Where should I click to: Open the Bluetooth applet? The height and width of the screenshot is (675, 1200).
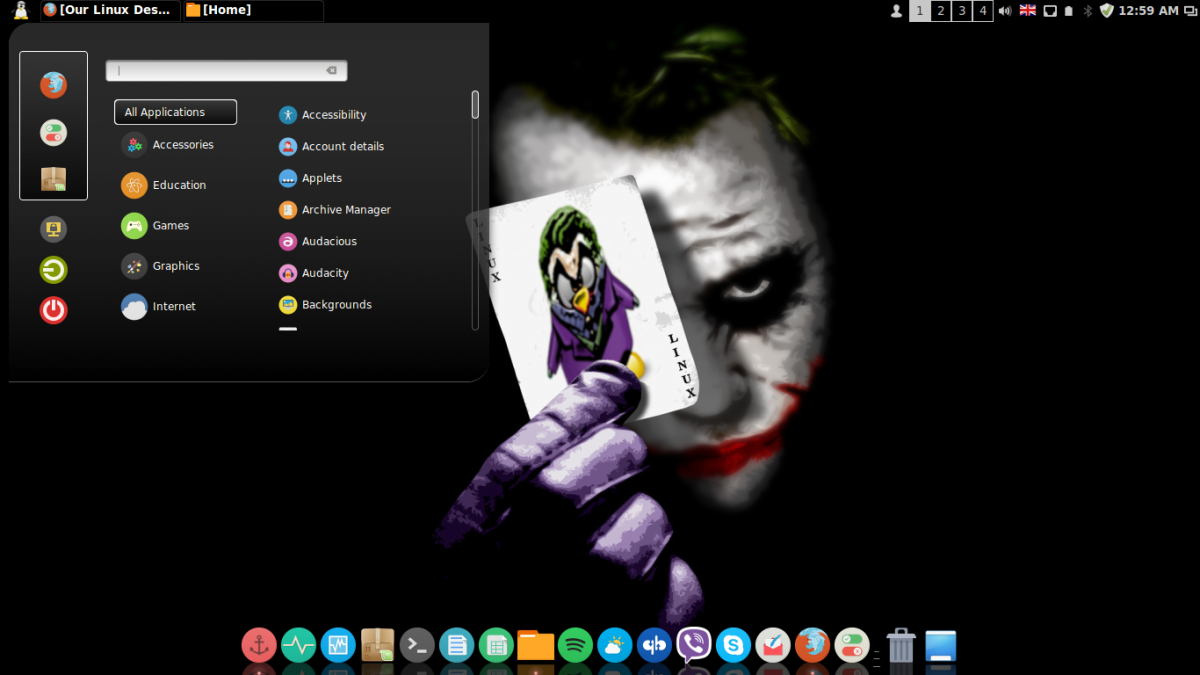tap(1088, 11)
